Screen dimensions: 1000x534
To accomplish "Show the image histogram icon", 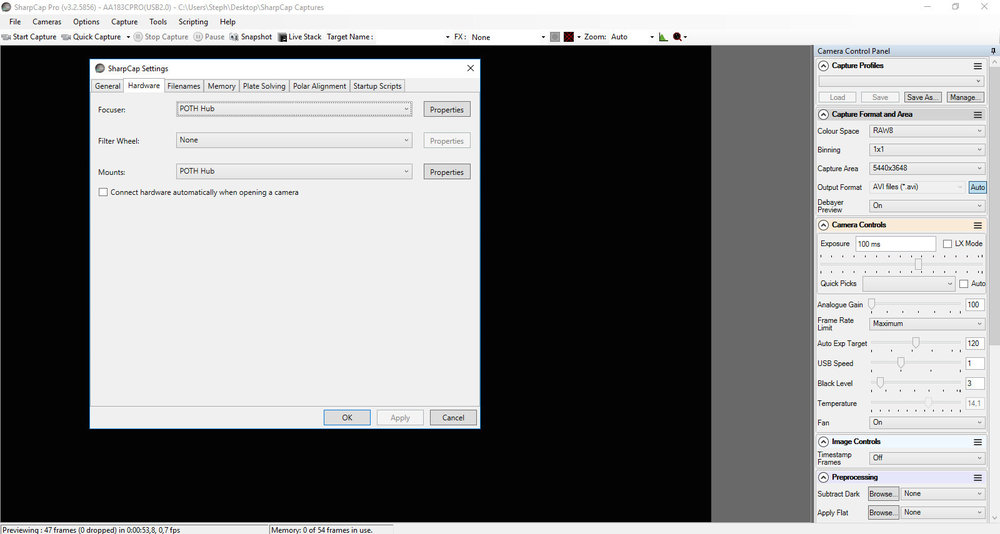I will point(663,37).
